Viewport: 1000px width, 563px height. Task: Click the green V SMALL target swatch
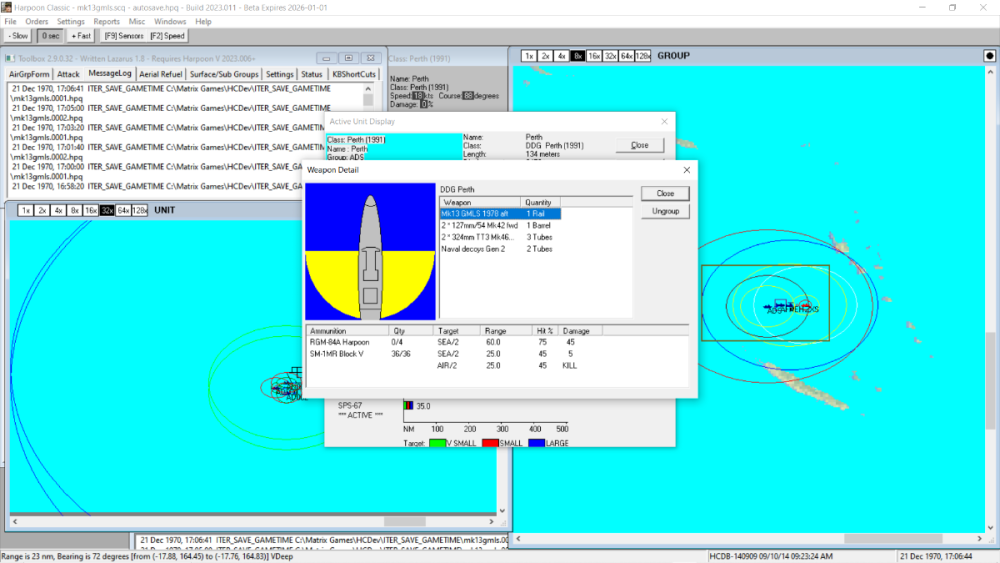coord(437,443)
